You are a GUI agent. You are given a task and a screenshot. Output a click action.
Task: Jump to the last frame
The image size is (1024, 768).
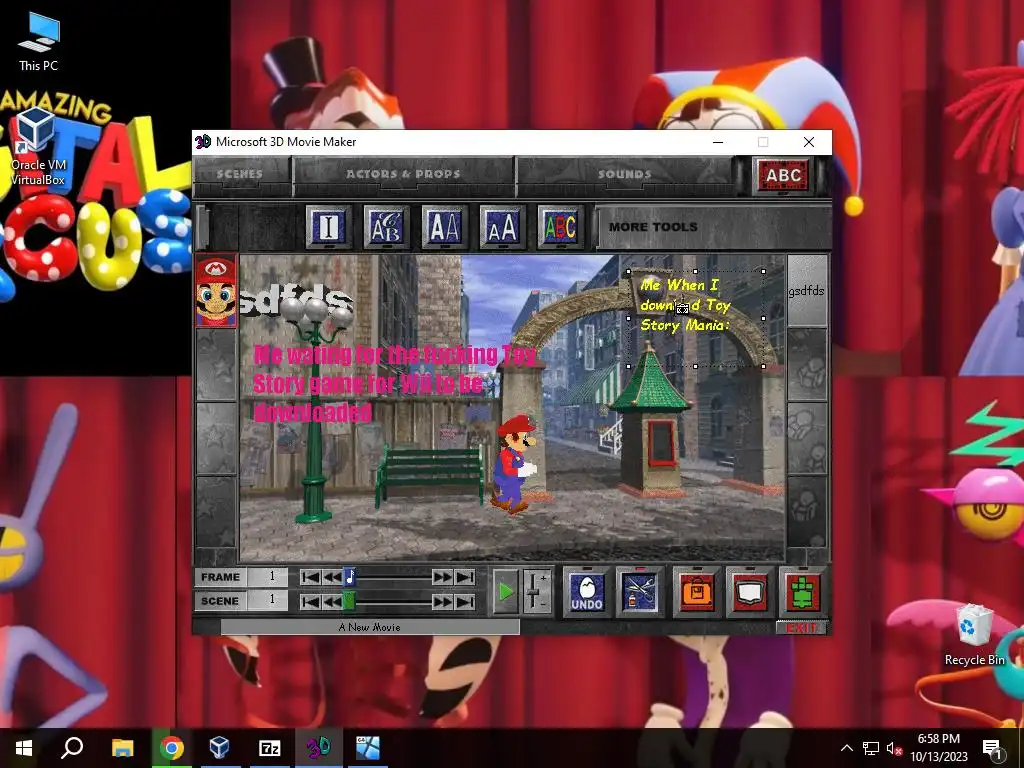point(464,577)
